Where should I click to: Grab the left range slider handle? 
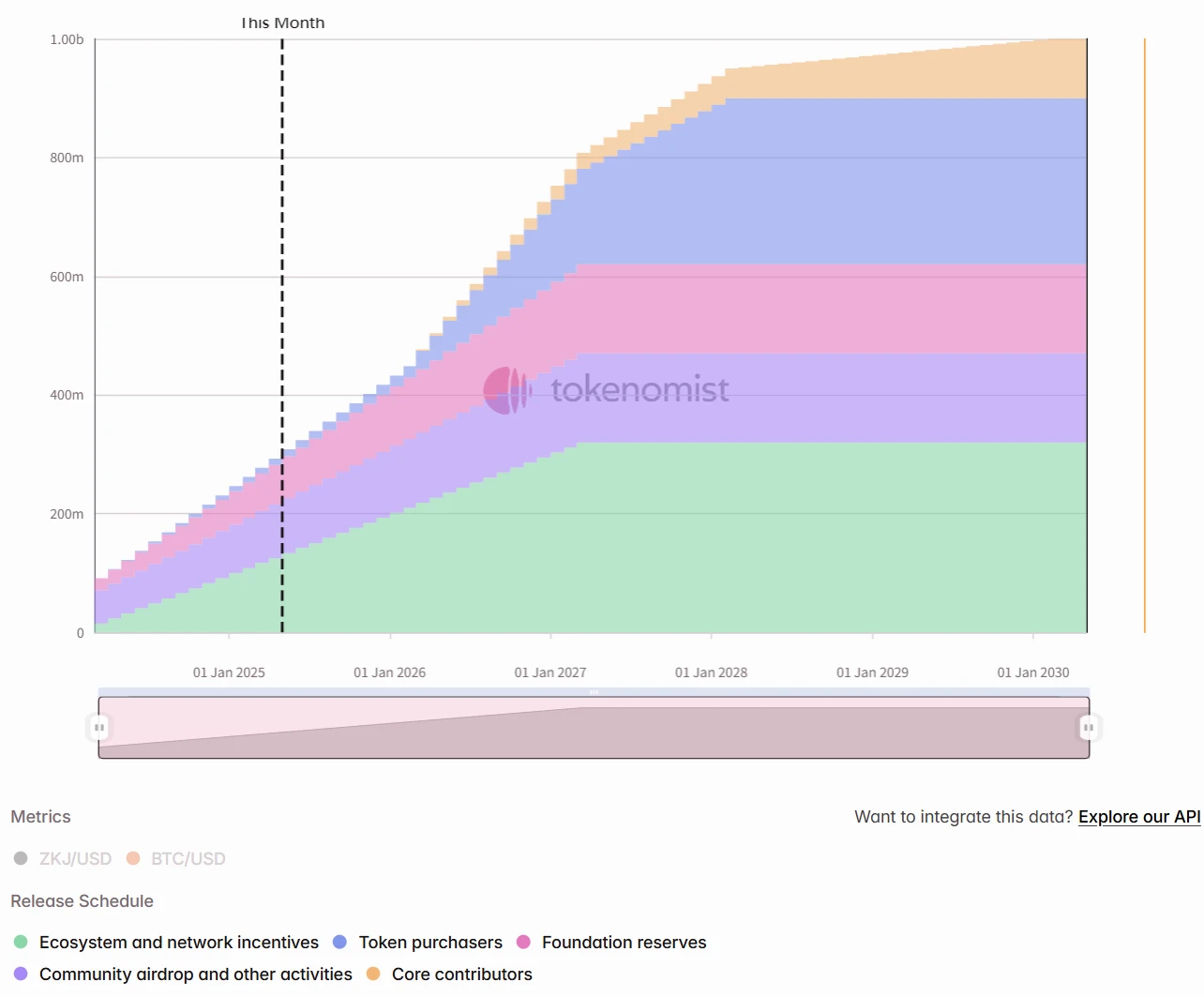[98, 727]
